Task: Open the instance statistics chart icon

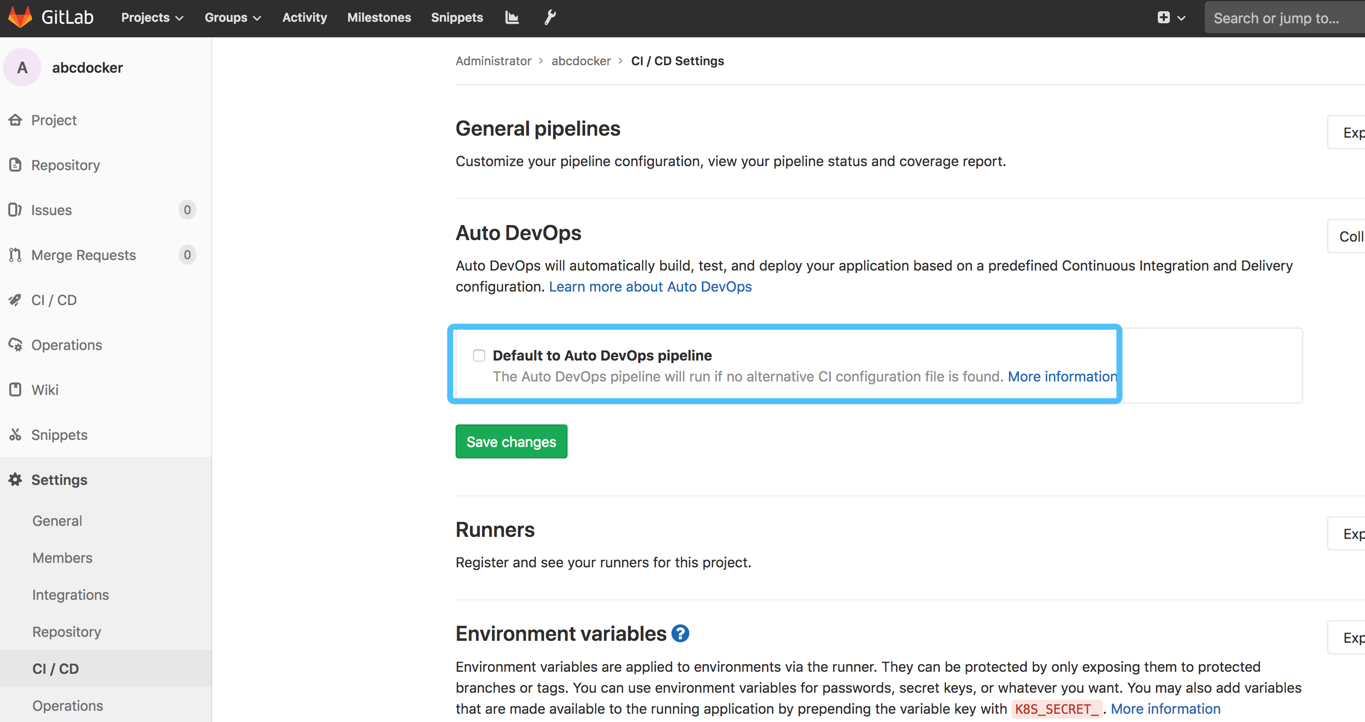Action: [512, 18]
